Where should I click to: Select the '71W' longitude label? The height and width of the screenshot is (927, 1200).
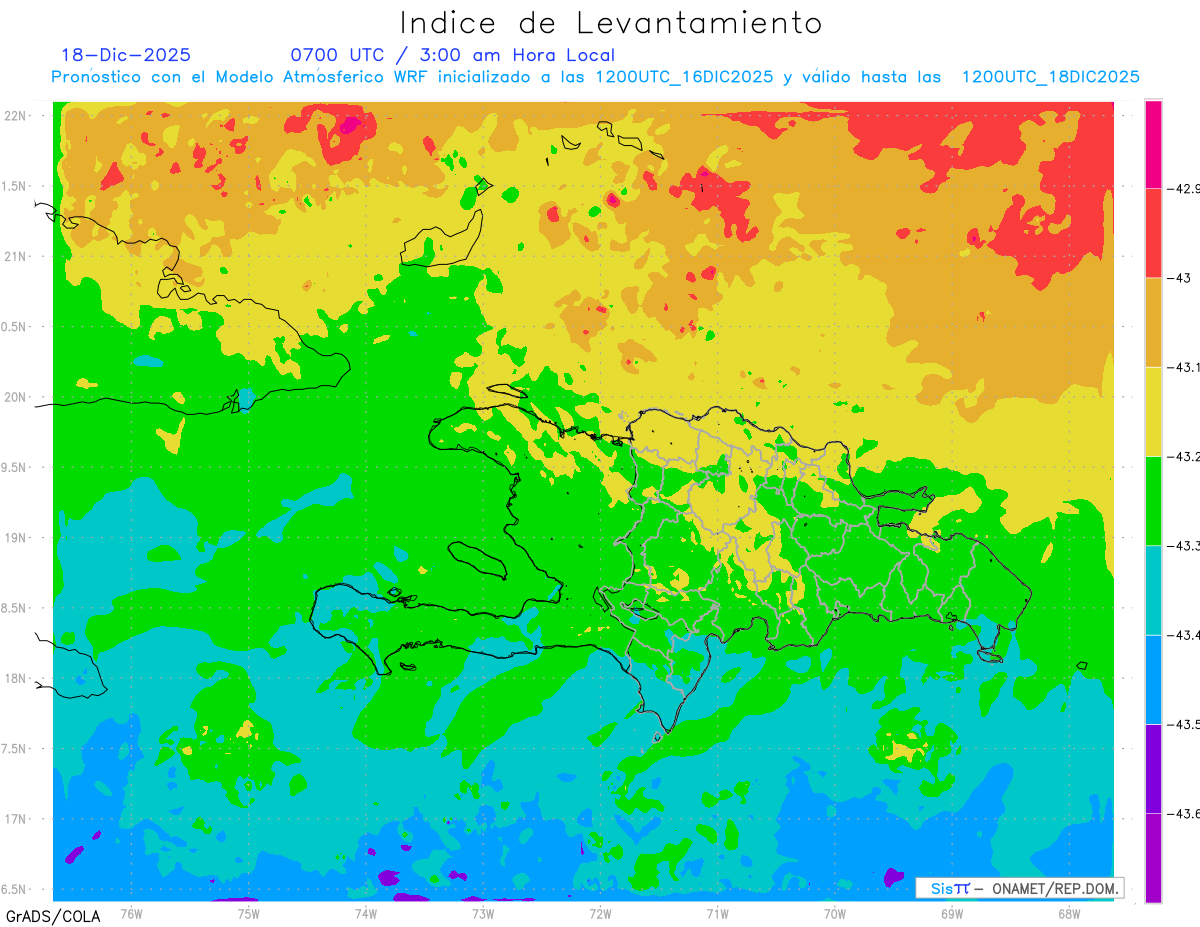tap(717, 913)
